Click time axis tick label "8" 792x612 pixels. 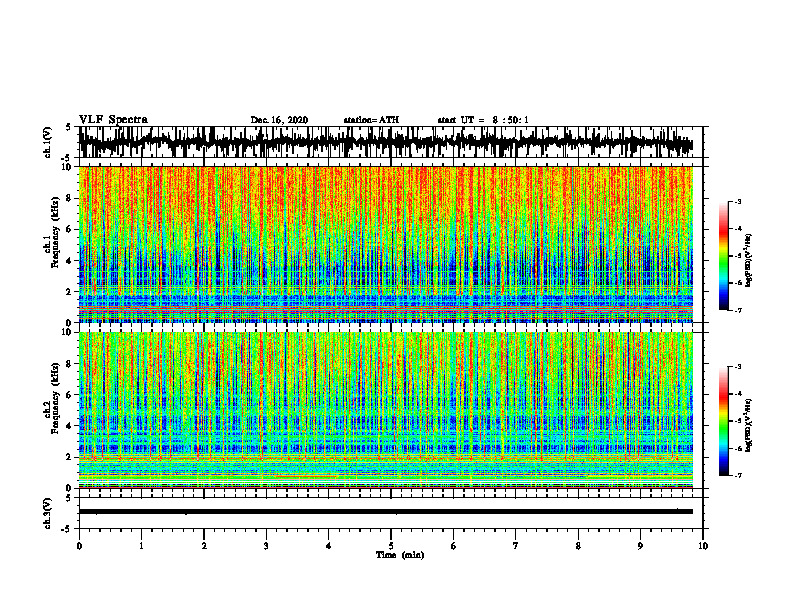tap(578, 546)
